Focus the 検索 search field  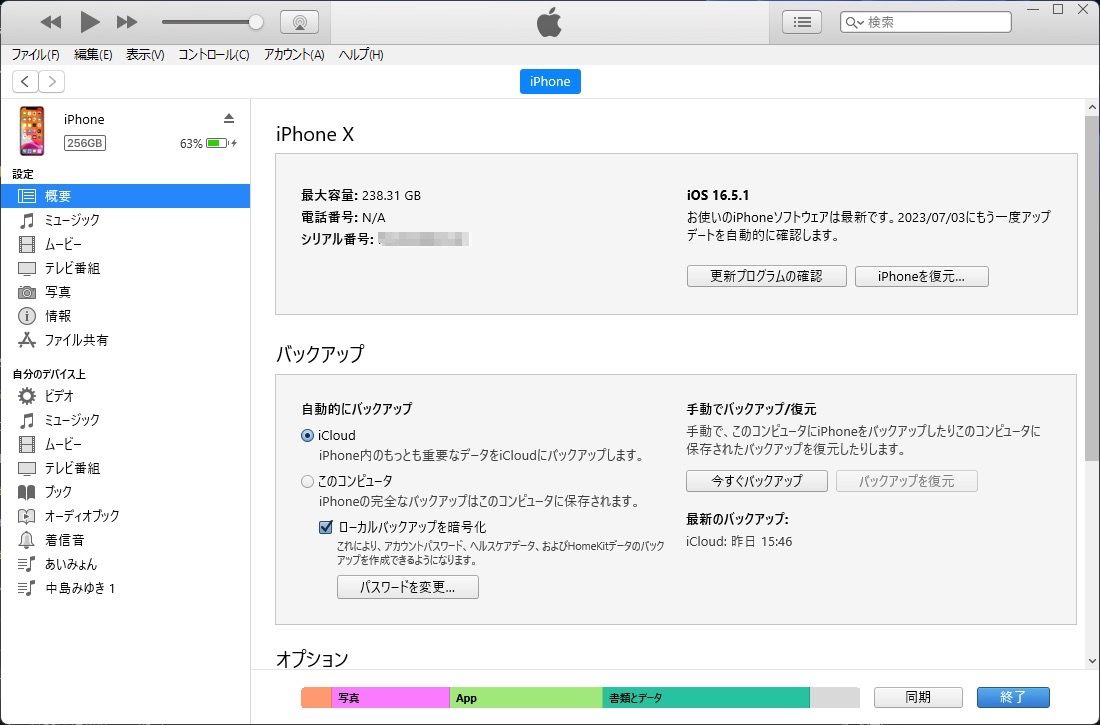926,22
